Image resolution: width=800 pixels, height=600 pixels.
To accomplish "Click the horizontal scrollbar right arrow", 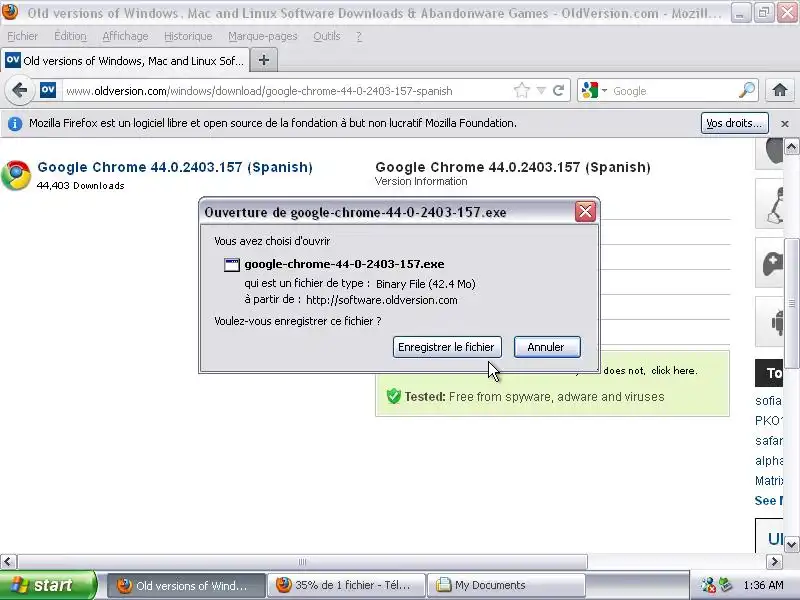I will (774, 561).
